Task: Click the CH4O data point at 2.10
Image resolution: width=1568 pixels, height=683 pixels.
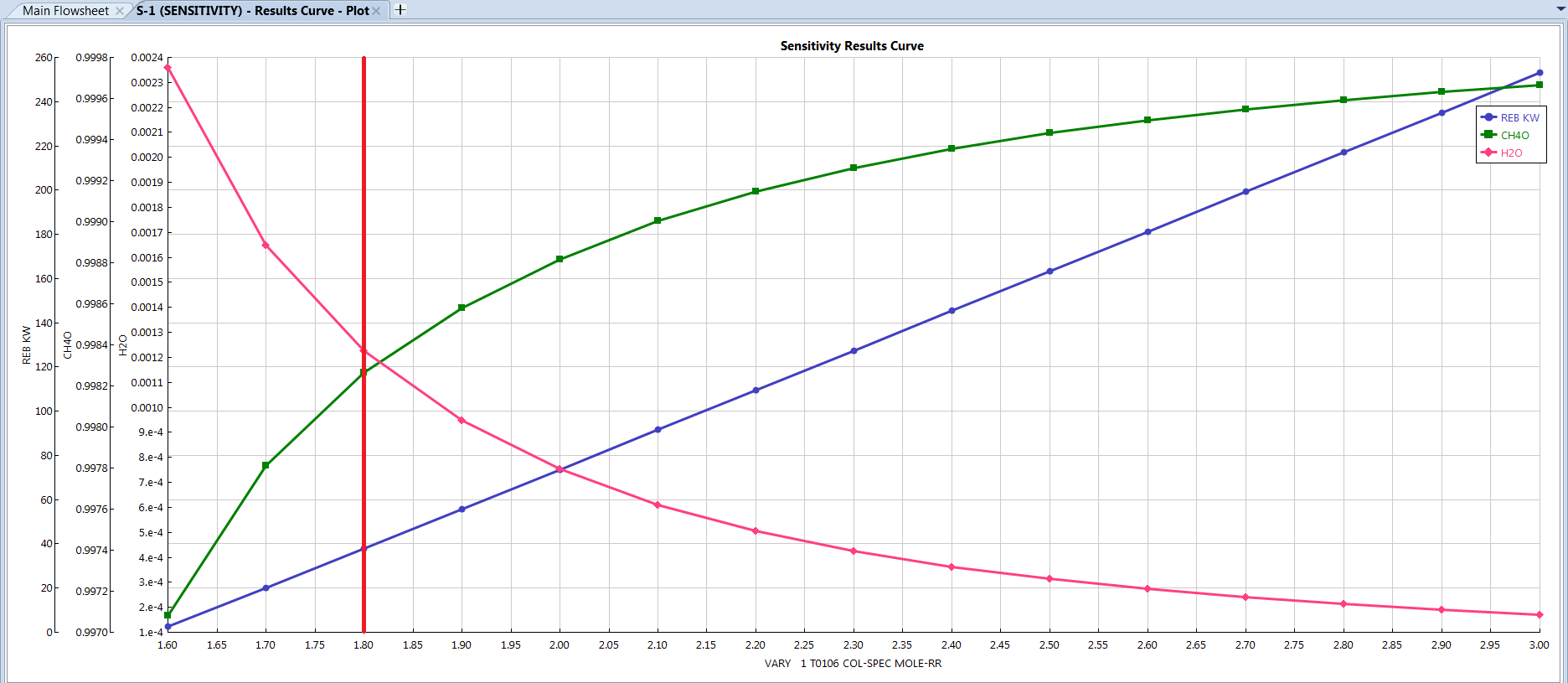Action: pyautogui.click(x=658, y=221)
